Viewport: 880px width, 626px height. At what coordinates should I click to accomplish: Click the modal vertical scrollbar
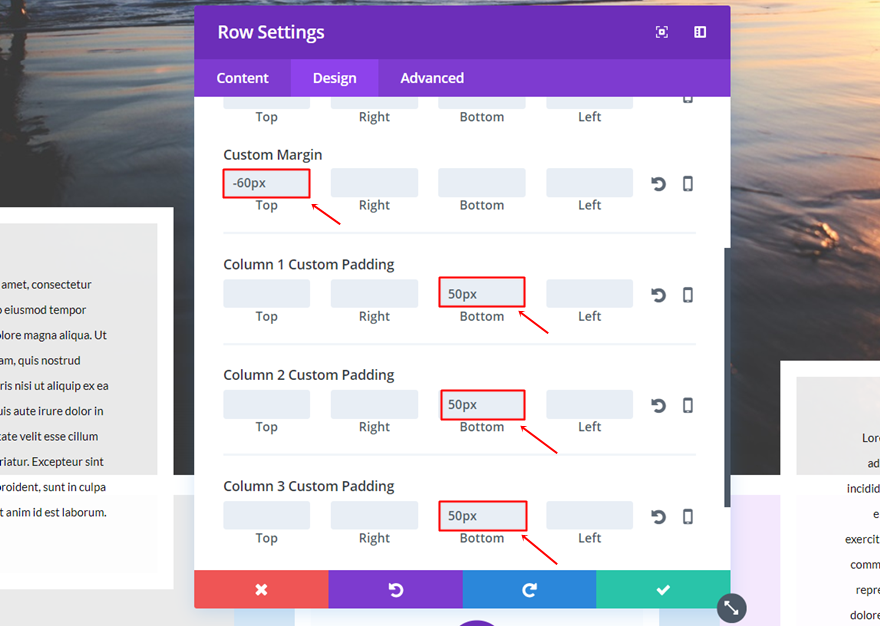coord(727,377)
